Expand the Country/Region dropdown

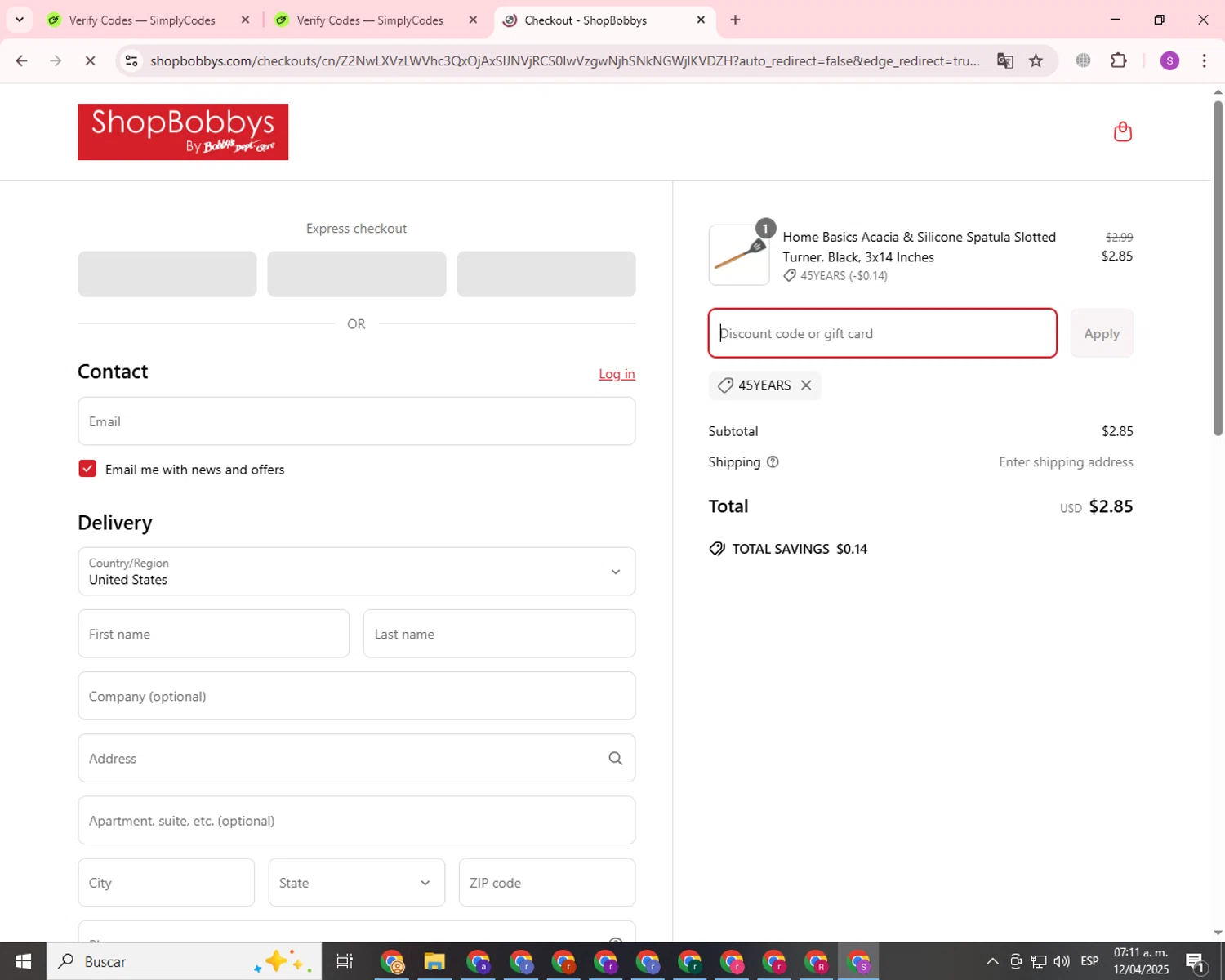(357, 572)
